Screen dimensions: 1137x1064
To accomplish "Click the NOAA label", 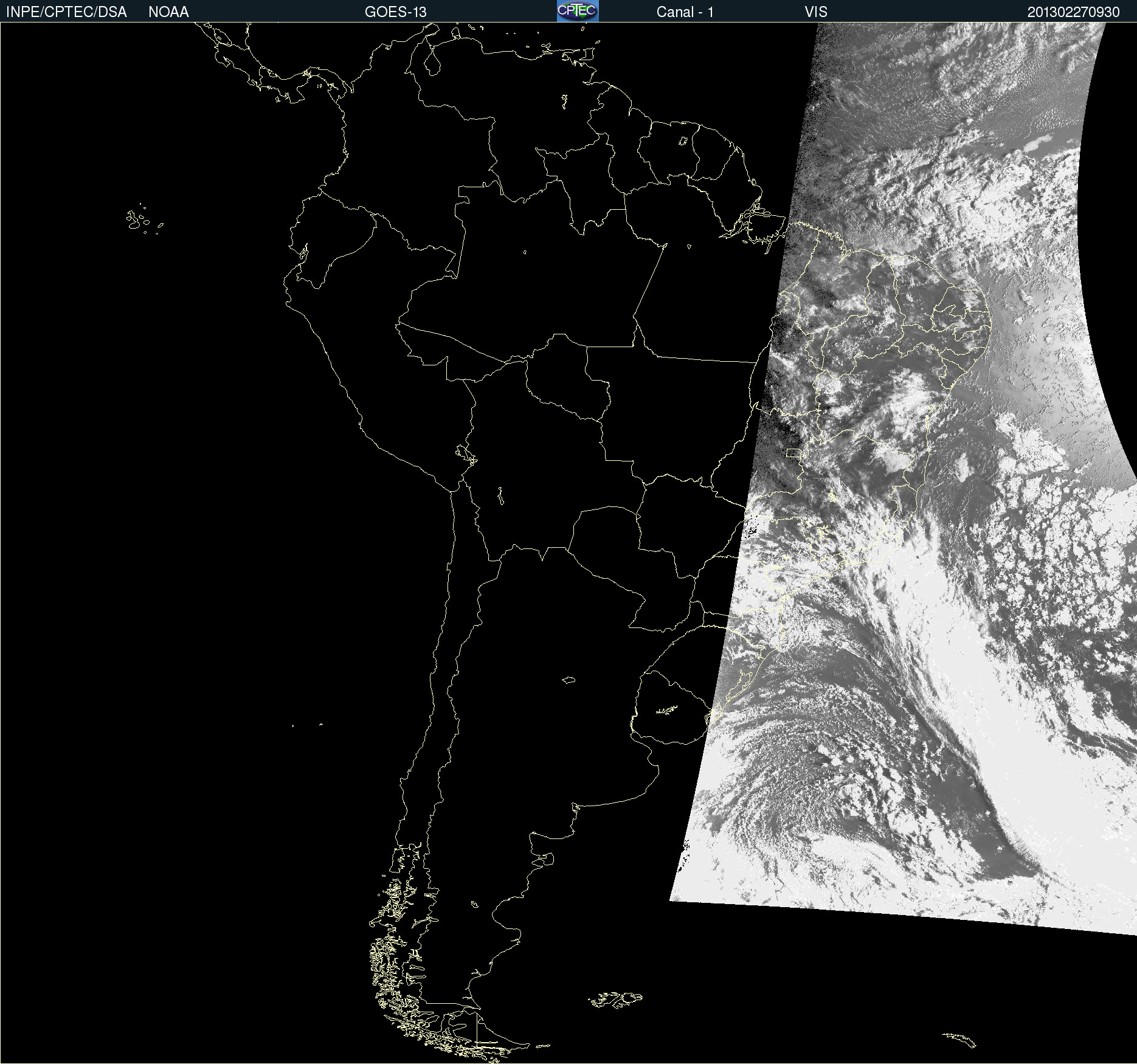I will pyautogui.click(x=168, y=12).
